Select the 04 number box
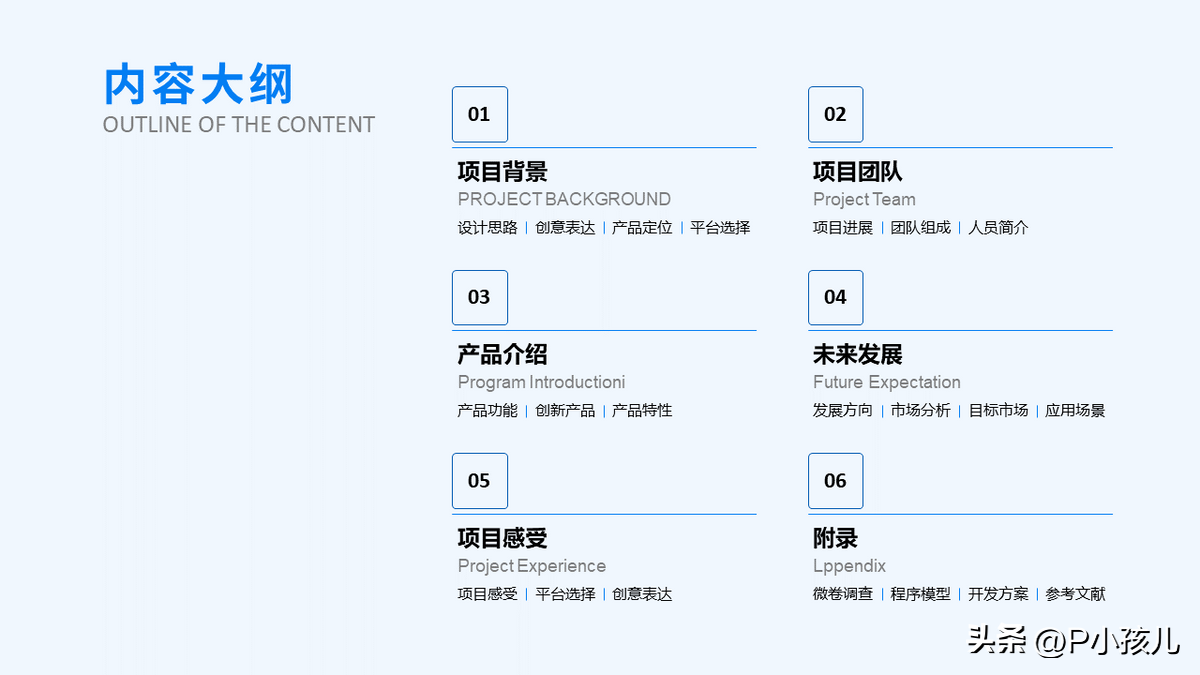 (836, 297)
